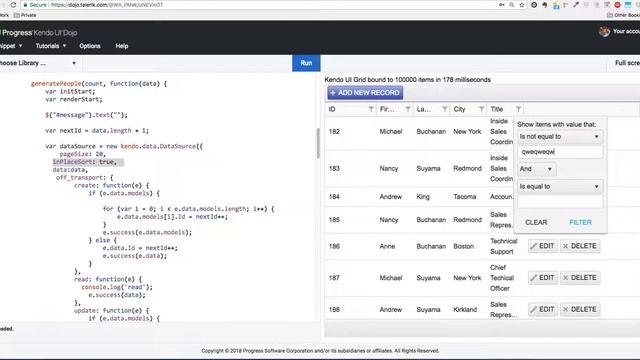Click the blue Run button

pyautogui.click(x=306, y=63)
